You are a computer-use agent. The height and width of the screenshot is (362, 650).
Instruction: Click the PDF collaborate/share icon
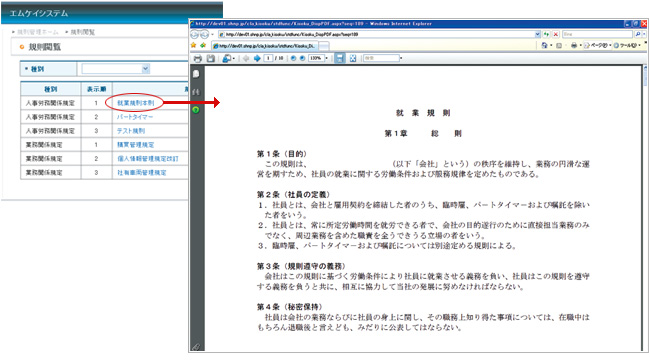(x=226, y=58)
